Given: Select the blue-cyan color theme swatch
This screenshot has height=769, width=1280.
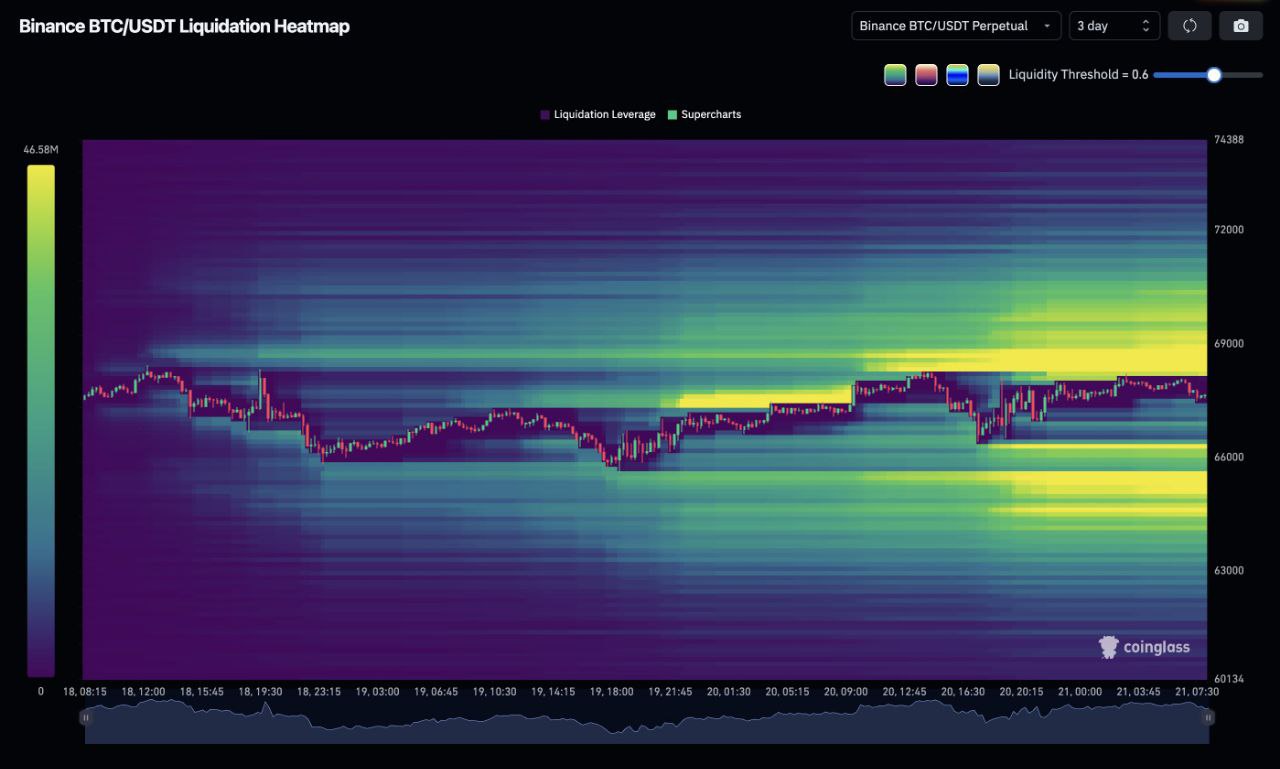Looking at the screenshot, I should [x=957, y=75].
